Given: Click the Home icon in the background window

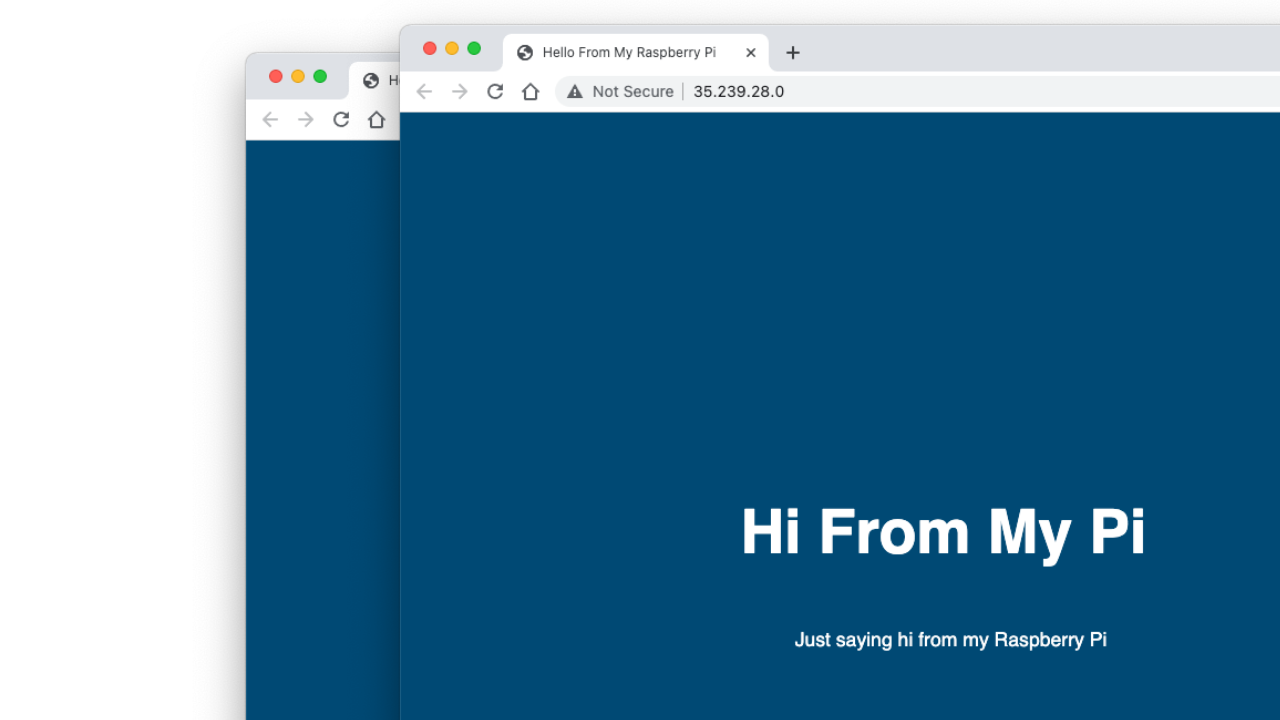Looking at the screenshot, I should (376, 119).
